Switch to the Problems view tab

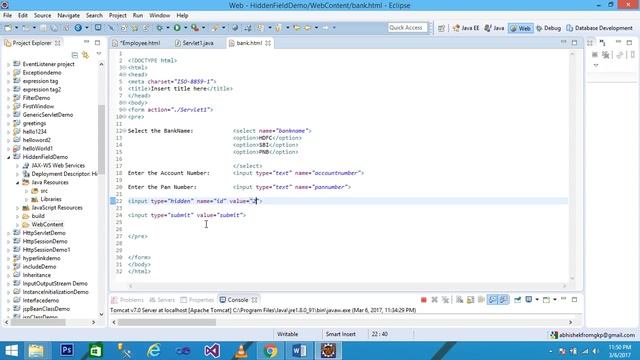(127, 300)
